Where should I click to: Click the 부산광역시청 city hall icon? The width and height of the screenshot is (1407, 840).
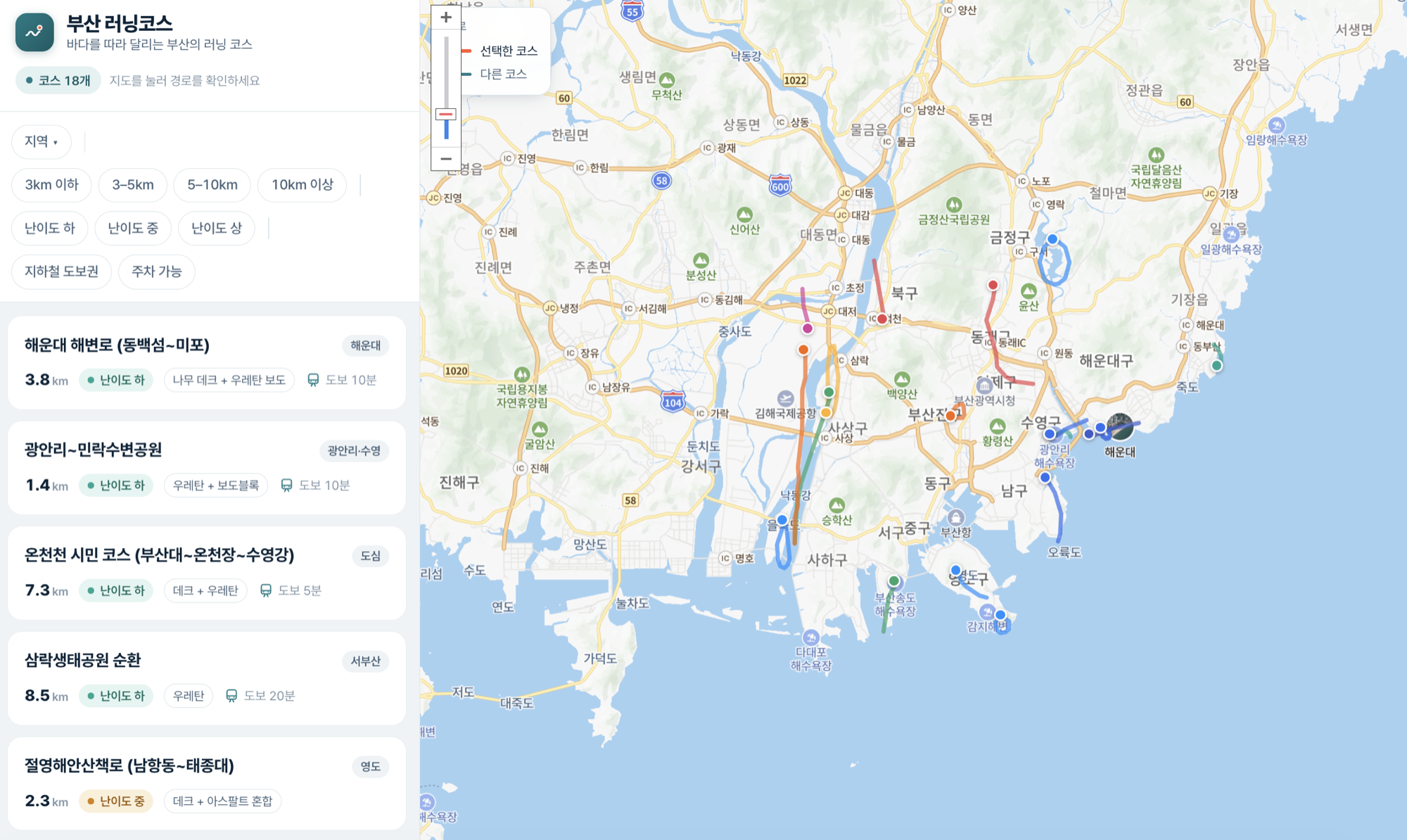(985, 385)
